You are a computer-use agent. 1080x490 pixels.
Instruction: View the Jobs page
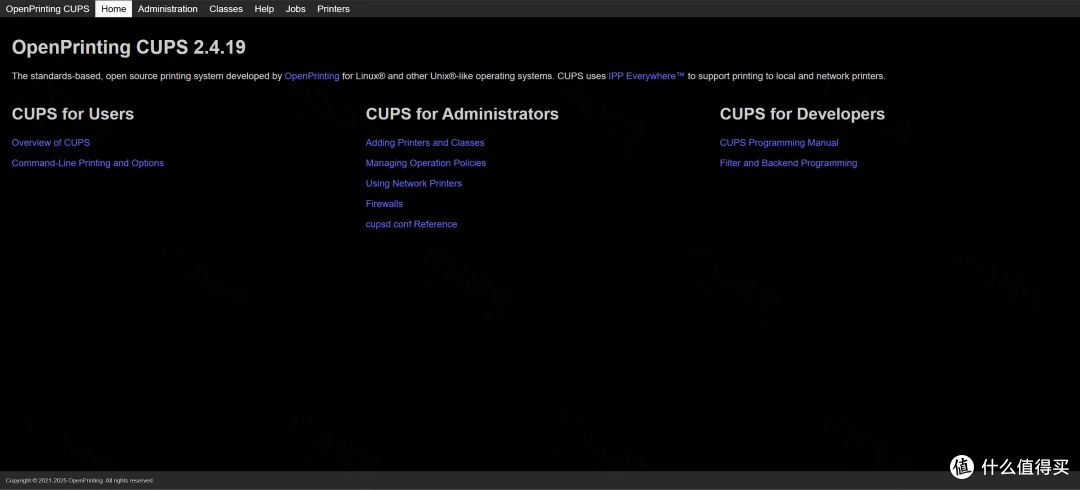(x=295, y=9)
